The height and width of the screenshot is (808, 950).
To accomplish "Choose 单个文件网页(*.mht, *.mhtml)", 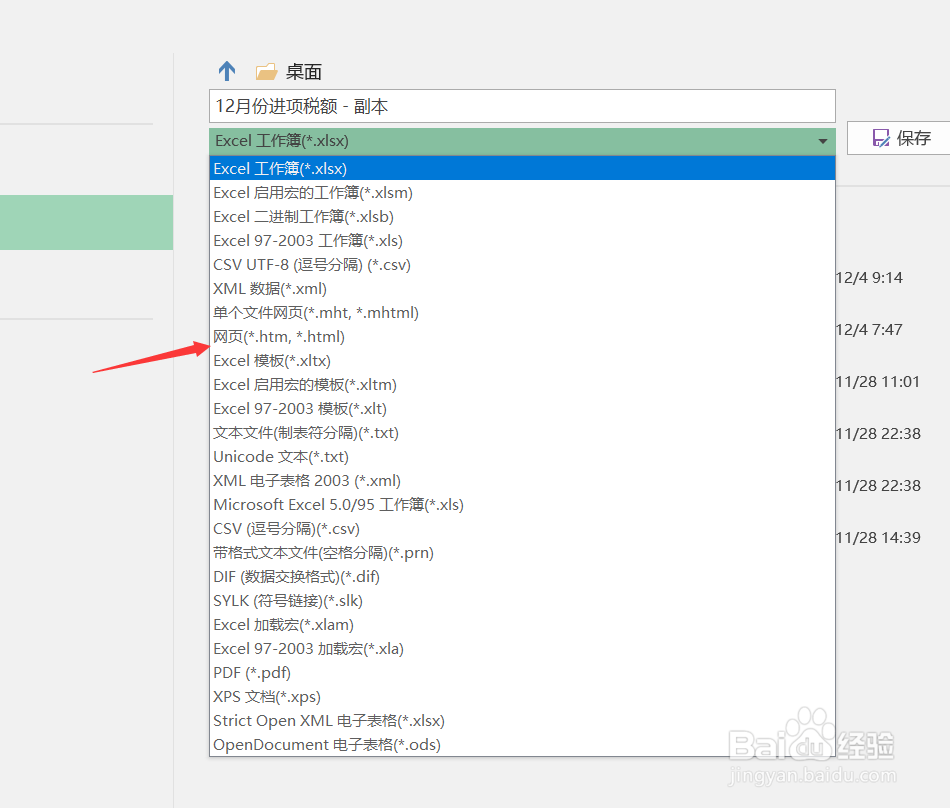I will coord(522,313).
